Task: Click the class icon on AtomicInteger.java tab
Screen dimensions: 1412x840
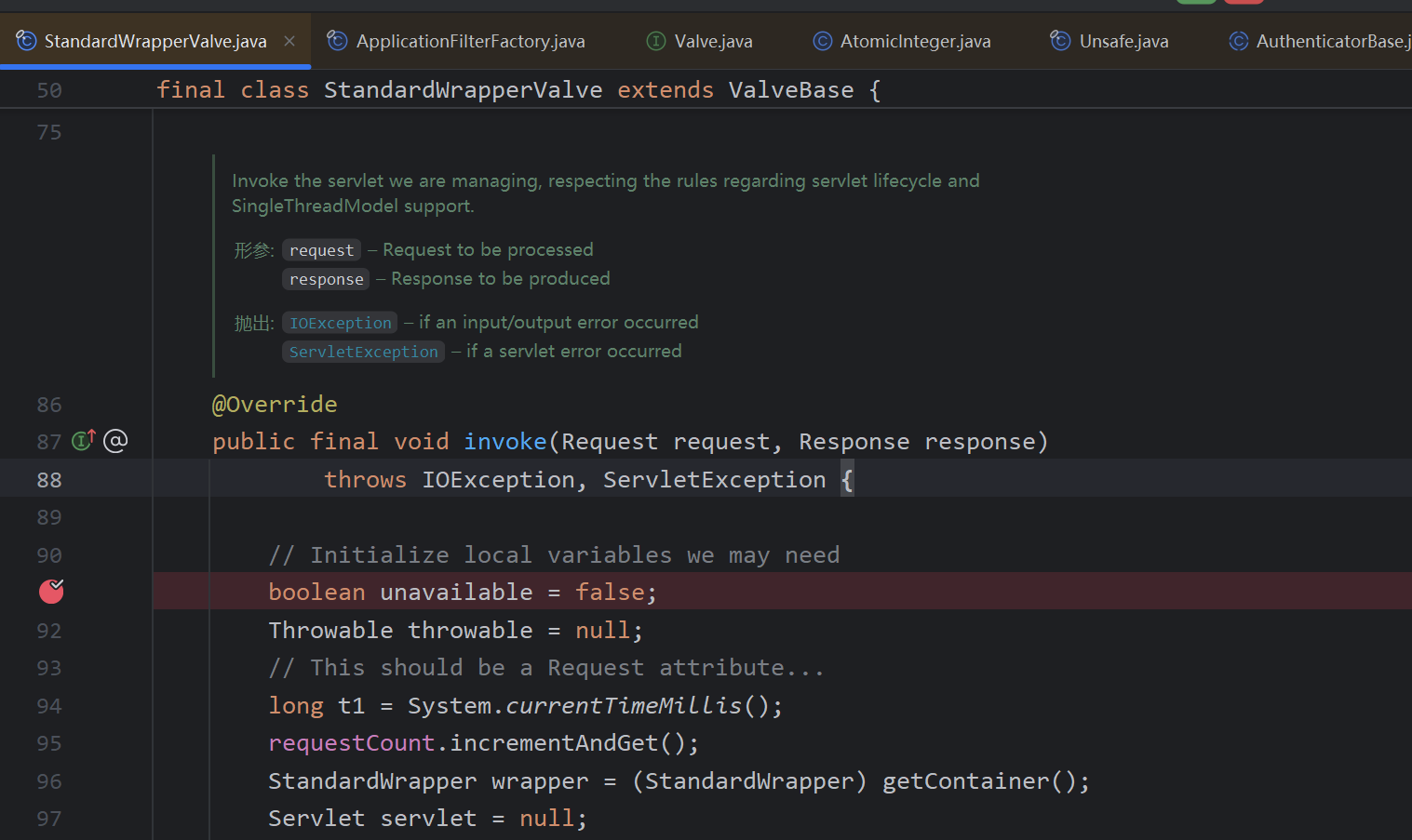Action: 822,41
